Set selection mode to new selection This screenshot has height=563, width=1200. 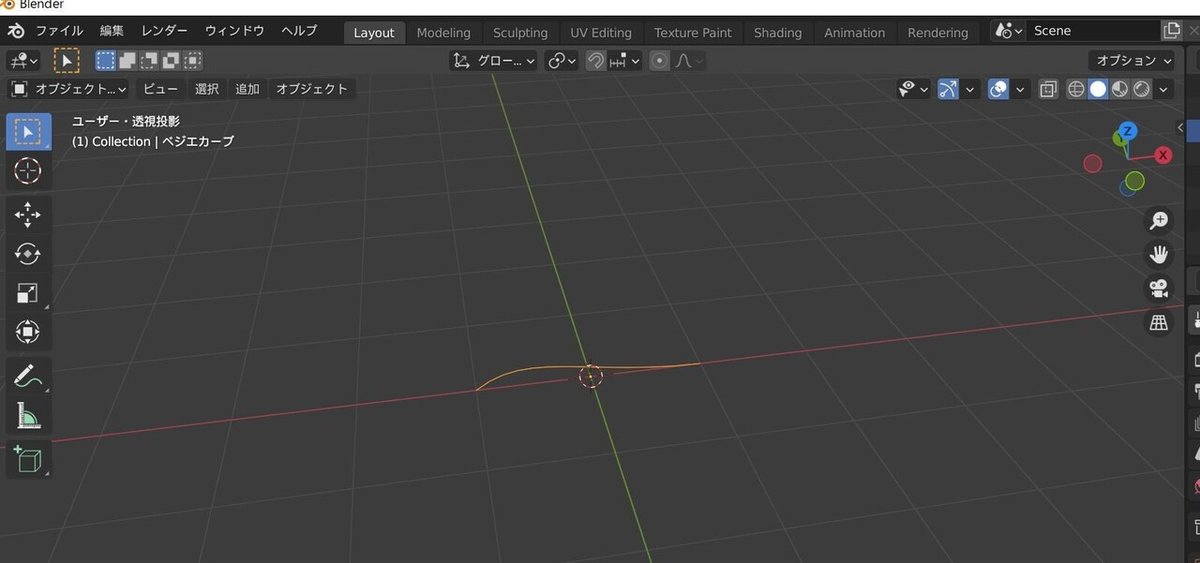pos(105,61)
